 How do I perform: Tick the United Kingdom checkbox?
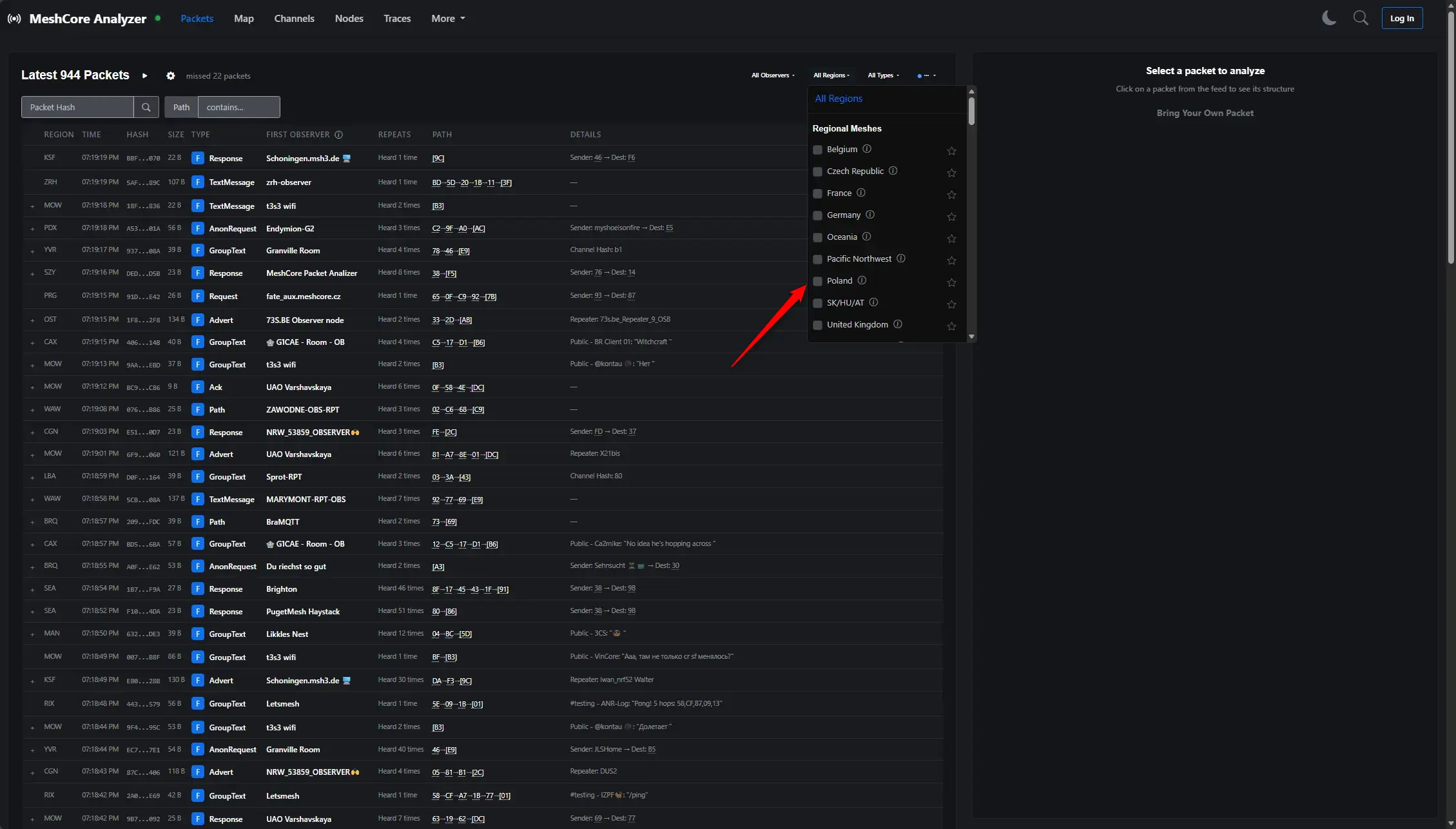tap(817, 325)
